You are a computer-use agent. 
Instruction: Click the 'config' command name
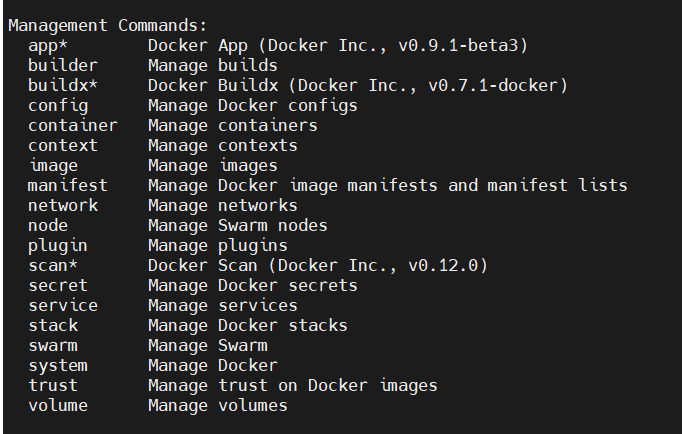[x=58, y=106]
